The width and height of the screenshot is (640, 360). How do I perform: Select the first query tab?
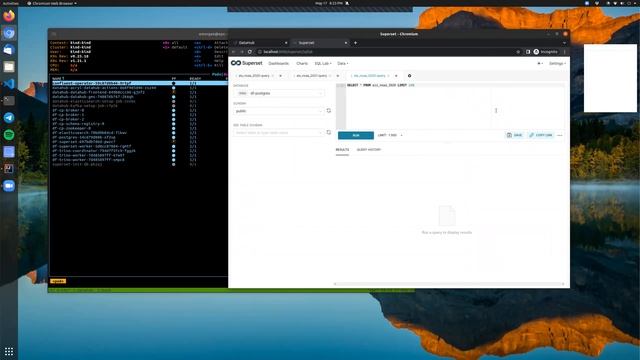pos(254,76)
